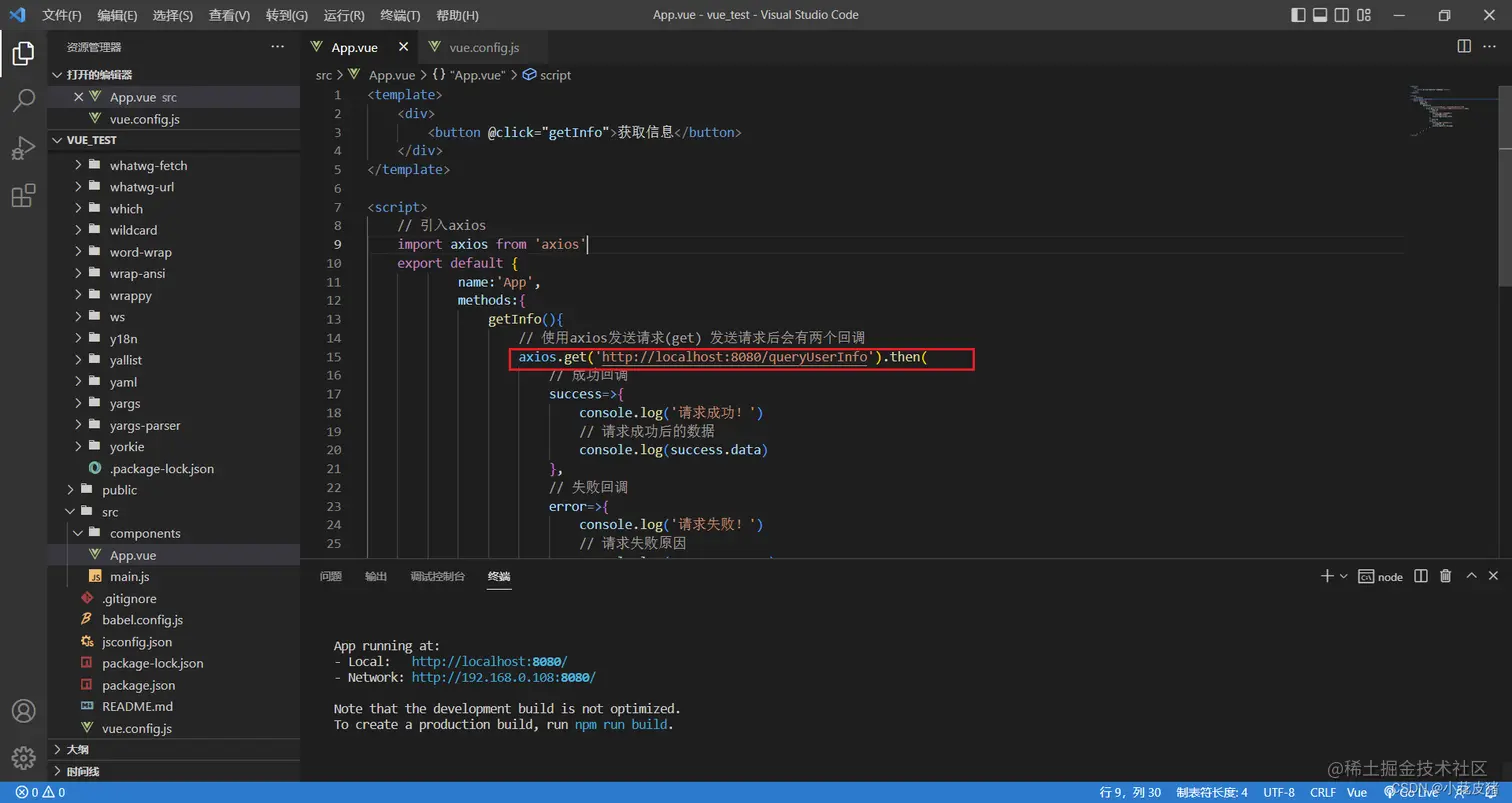
Task: Expand the public folder
Action: [x=174, y=490]
